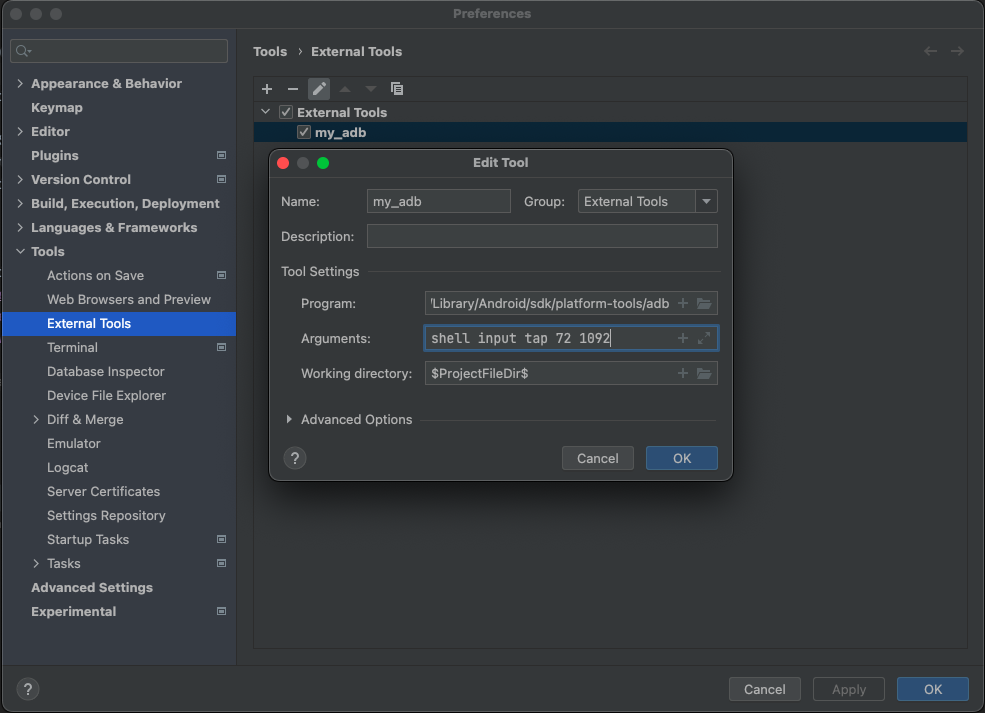The height and width of the screenshot is (713, 985).
Task: Click Tools in the breadcrumb
Action: pos(270,52)
